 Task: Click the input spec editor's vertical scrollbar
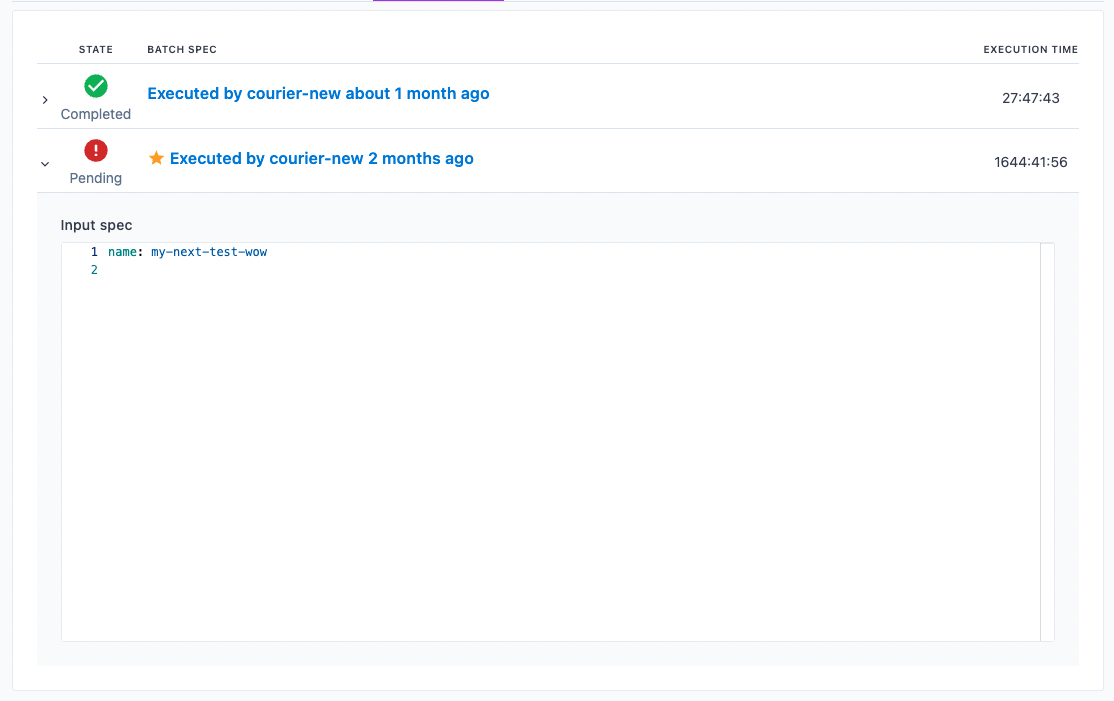click(1047, 442)
